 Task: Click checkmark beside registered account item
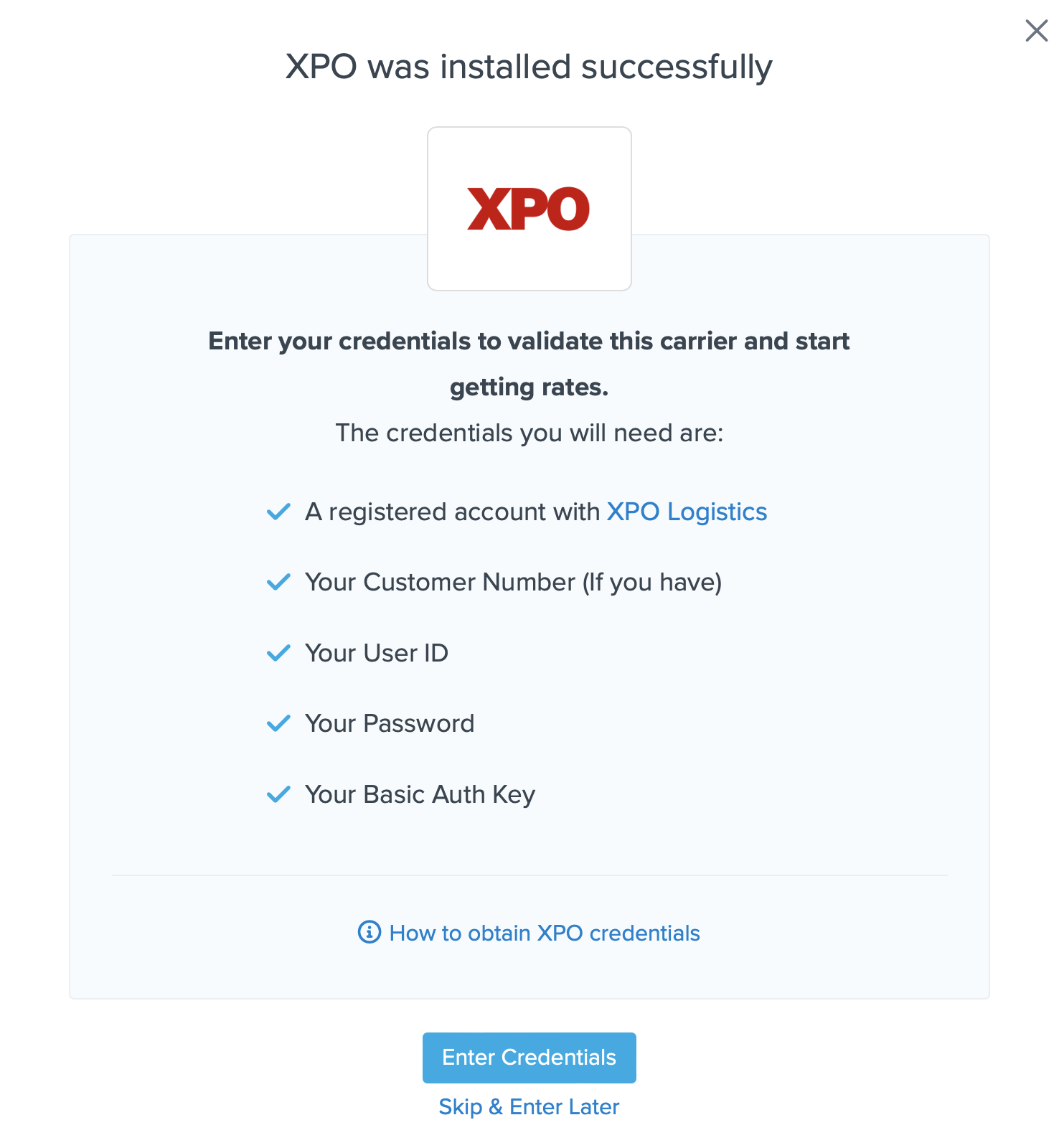(x=278, y=512)
